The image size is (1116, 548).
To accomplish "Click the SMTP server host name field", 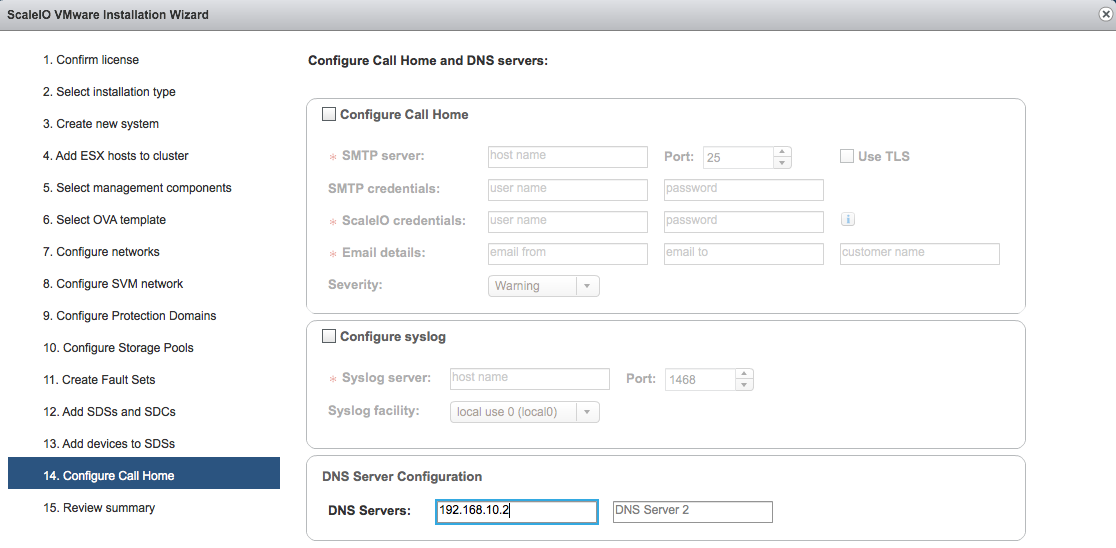I will point(567,157).
